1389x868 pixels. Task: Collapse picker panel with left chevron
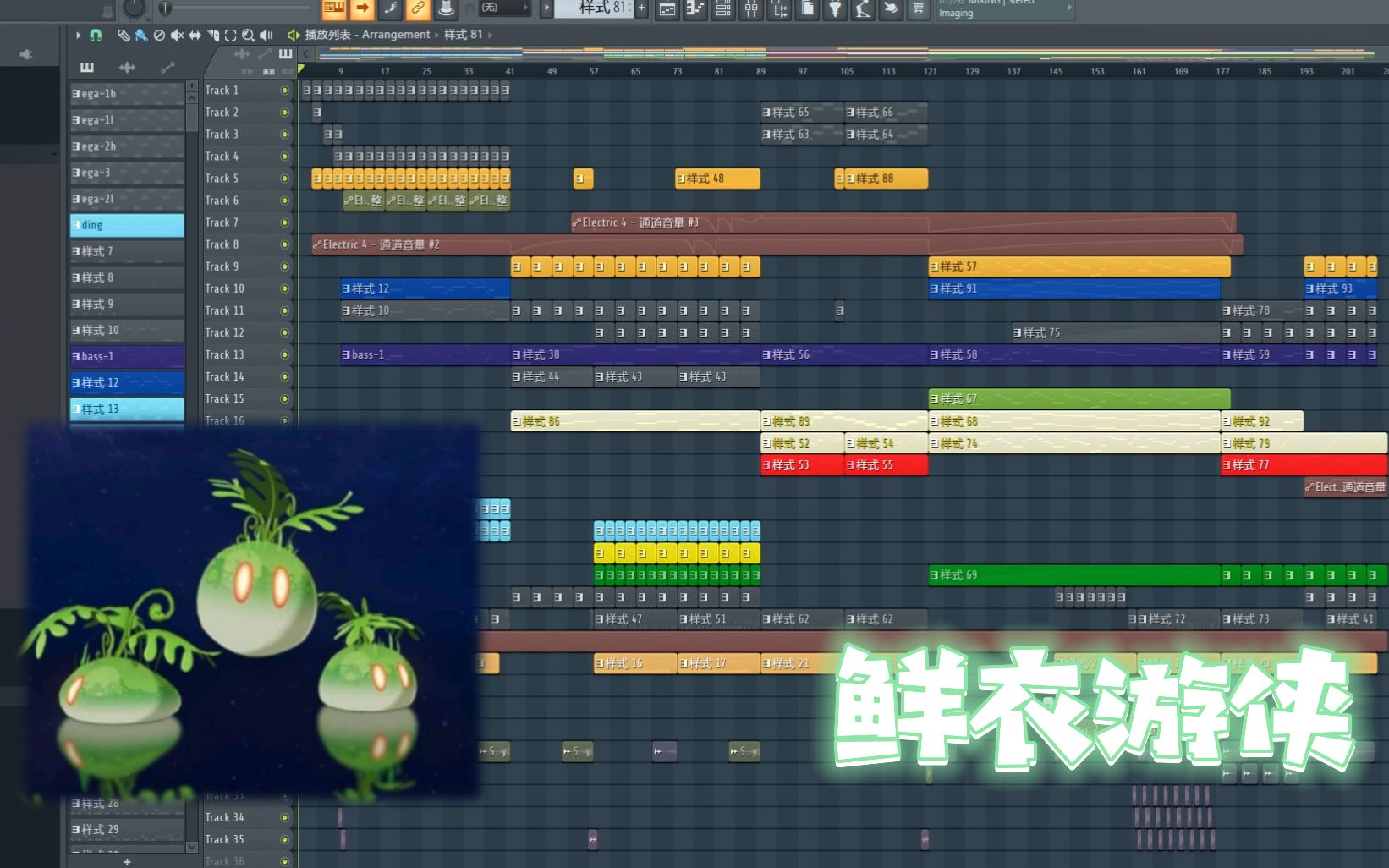click(306, 54)
